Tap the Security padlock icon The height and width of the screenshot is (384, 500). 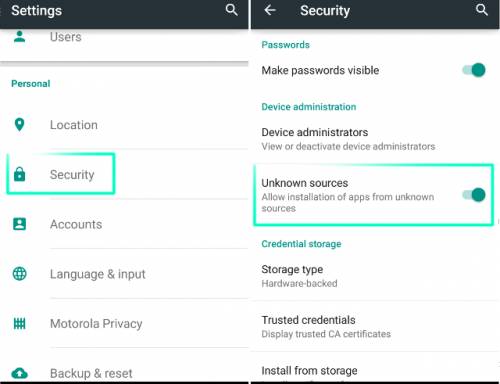coord(19,174)
